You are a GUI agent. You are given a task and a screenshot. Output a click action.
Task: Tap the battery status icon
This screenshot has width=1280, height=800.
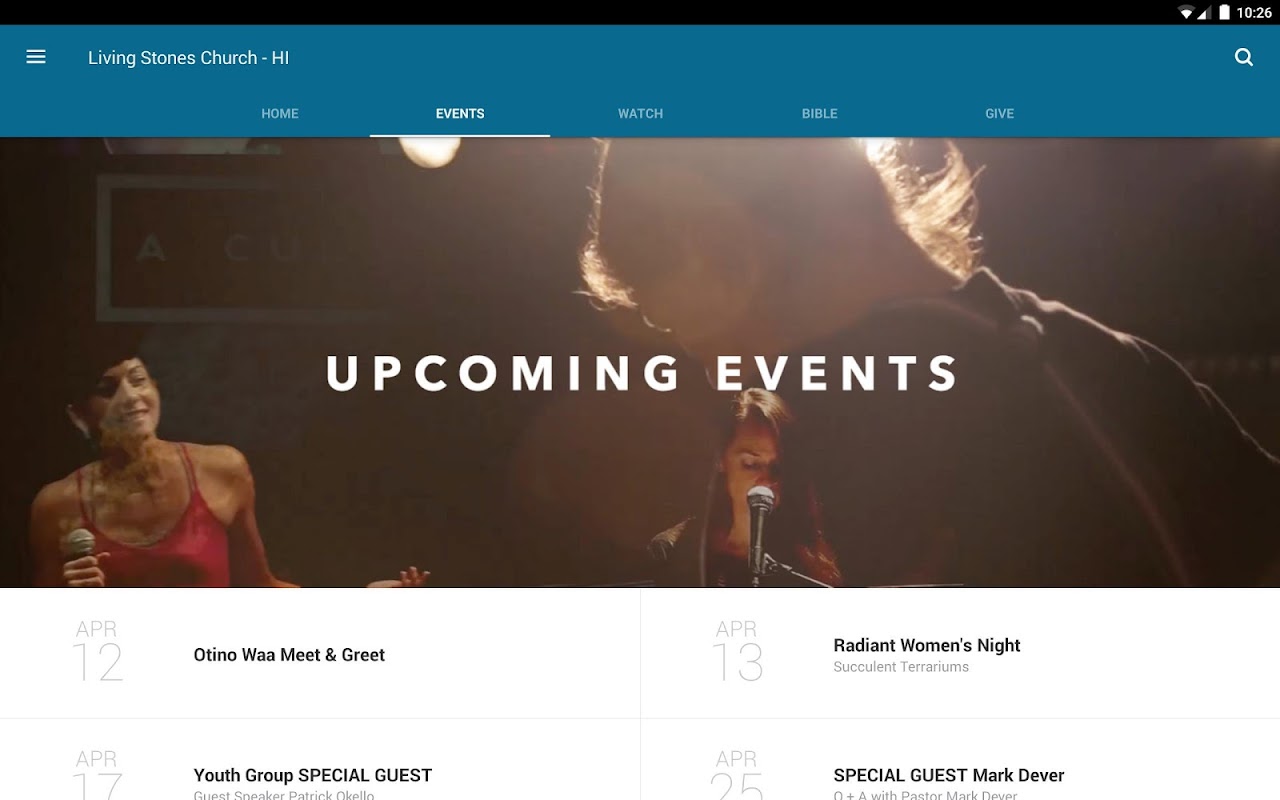[1224, 13]
